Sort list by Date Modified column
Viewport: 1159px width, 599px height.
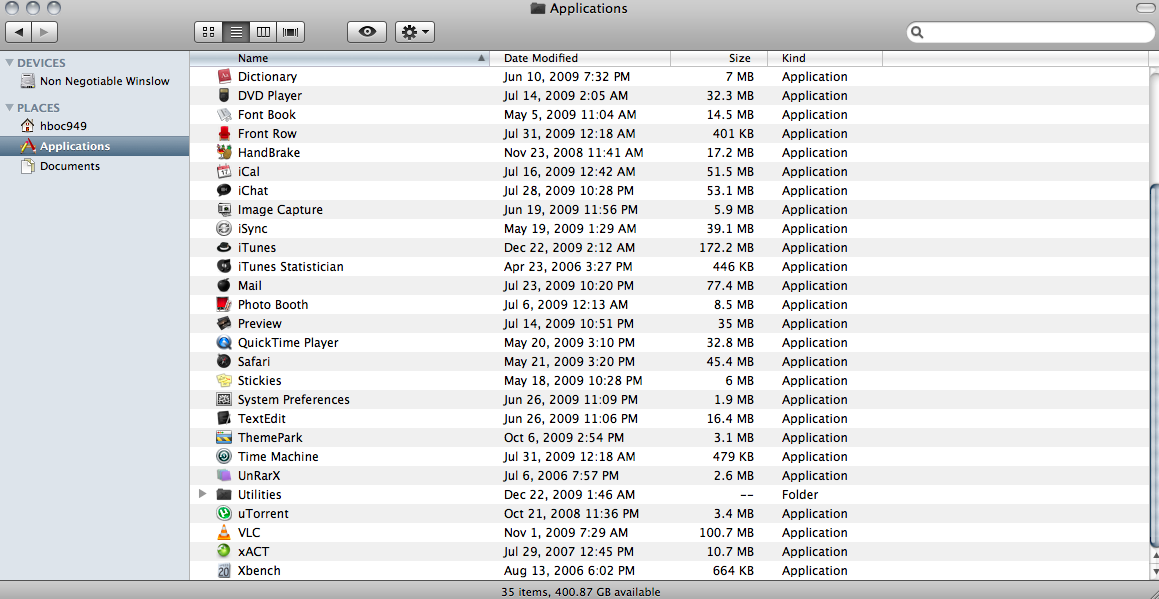pyautogui.click(x=580, y=58)
